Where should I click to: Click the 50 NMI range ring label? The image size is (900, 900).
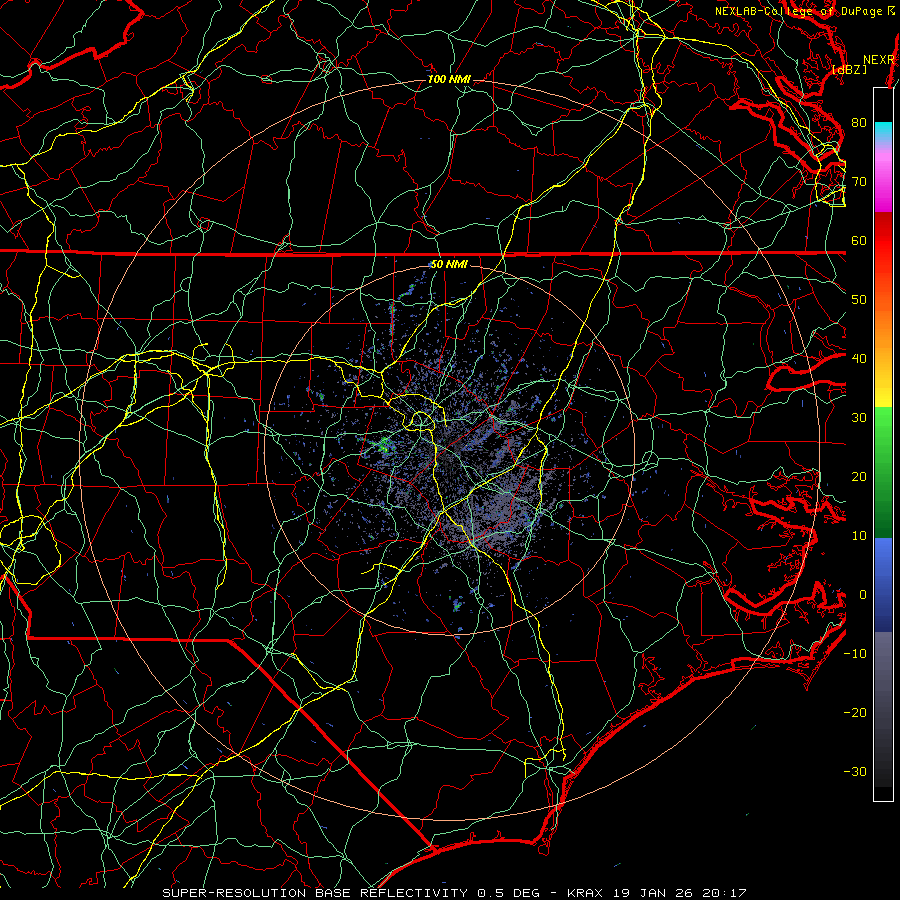click(x=449, y=265)
